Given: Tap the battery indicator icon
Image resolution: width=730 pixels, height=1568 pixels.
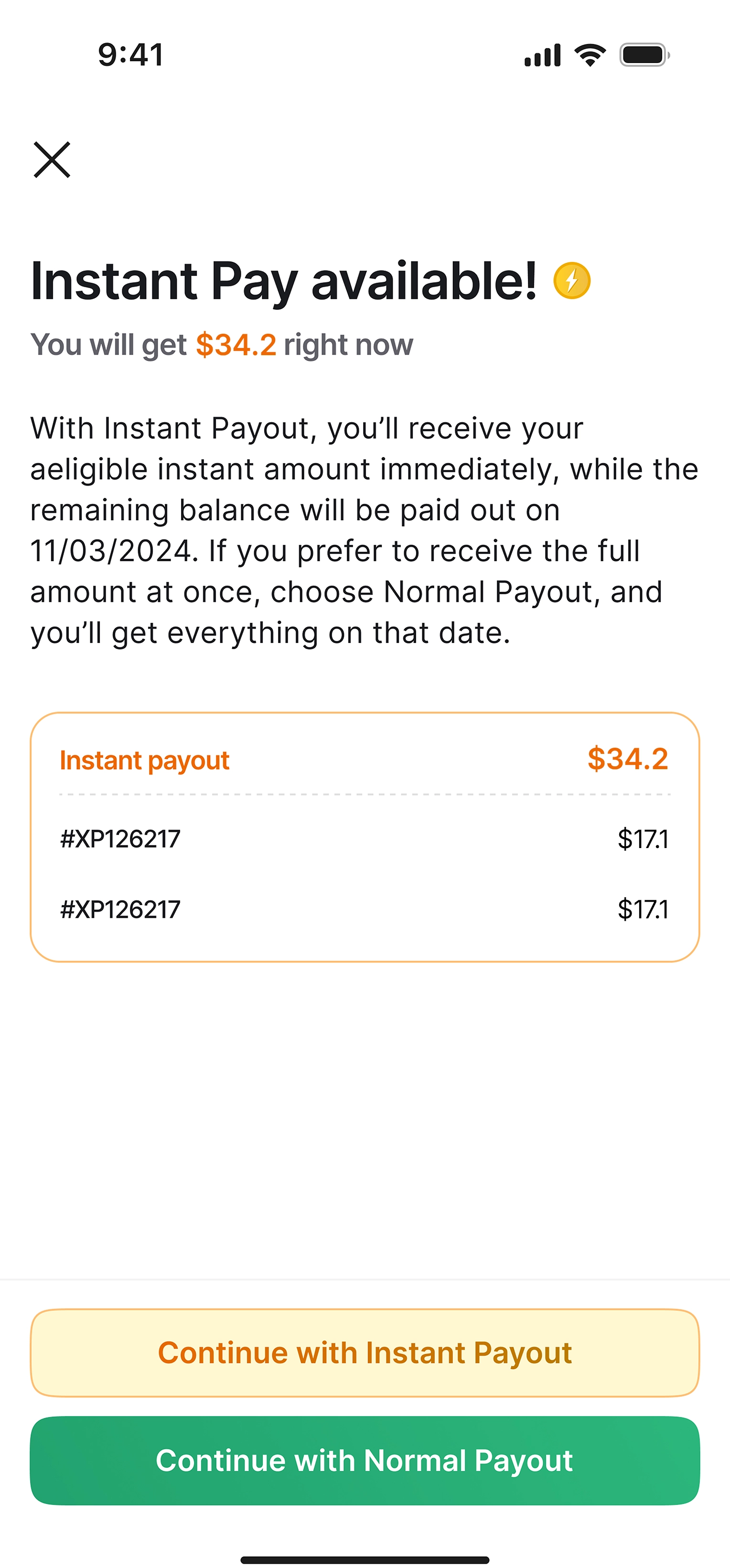Looking at the screenshot, I should [x=644, y=55].
